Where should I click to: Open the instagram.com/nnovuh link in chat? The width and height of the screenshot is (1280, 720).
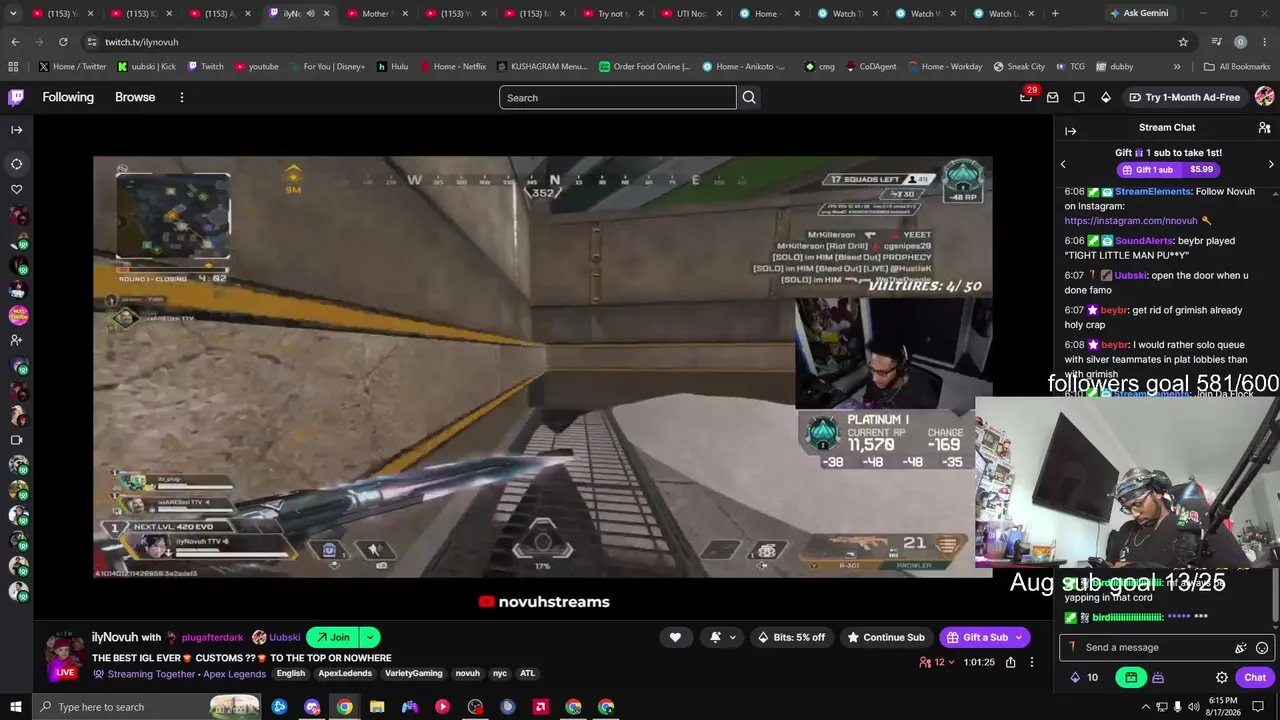[x=1131, y=220]
